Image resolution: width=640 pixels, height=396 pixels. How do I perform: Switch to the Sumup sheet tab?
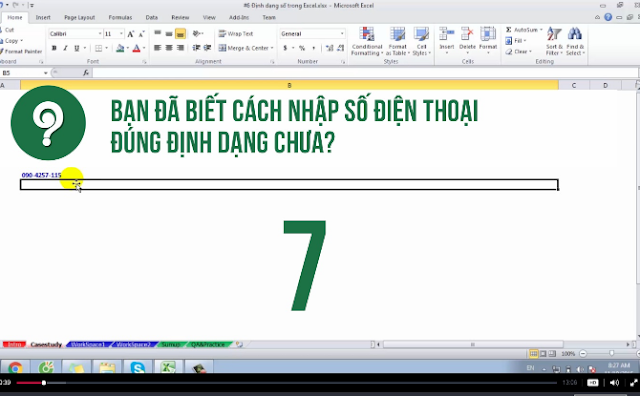point(171,345)
